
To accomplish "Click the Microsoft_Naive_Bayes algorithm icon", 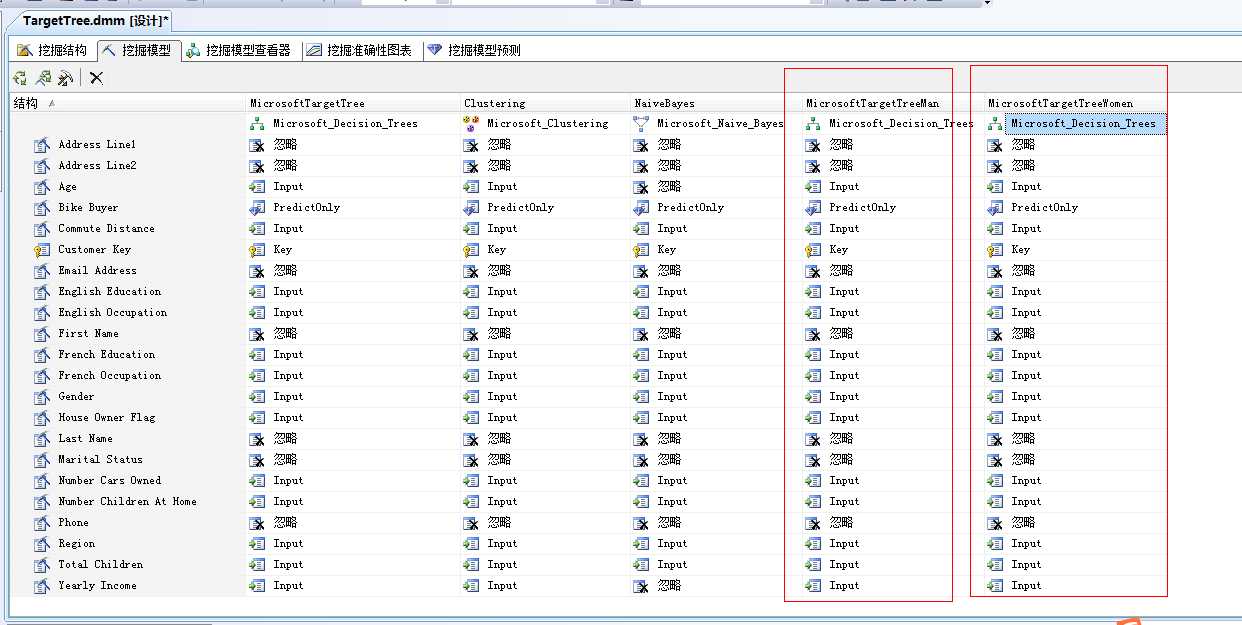I will tap(641, 124).
